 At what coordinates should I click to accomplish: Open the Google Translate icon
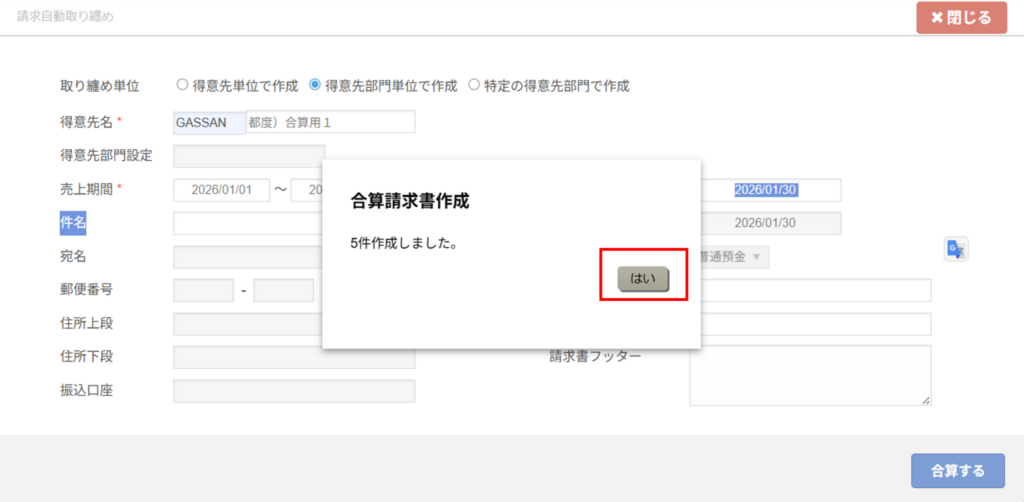(x=955, y=250)
